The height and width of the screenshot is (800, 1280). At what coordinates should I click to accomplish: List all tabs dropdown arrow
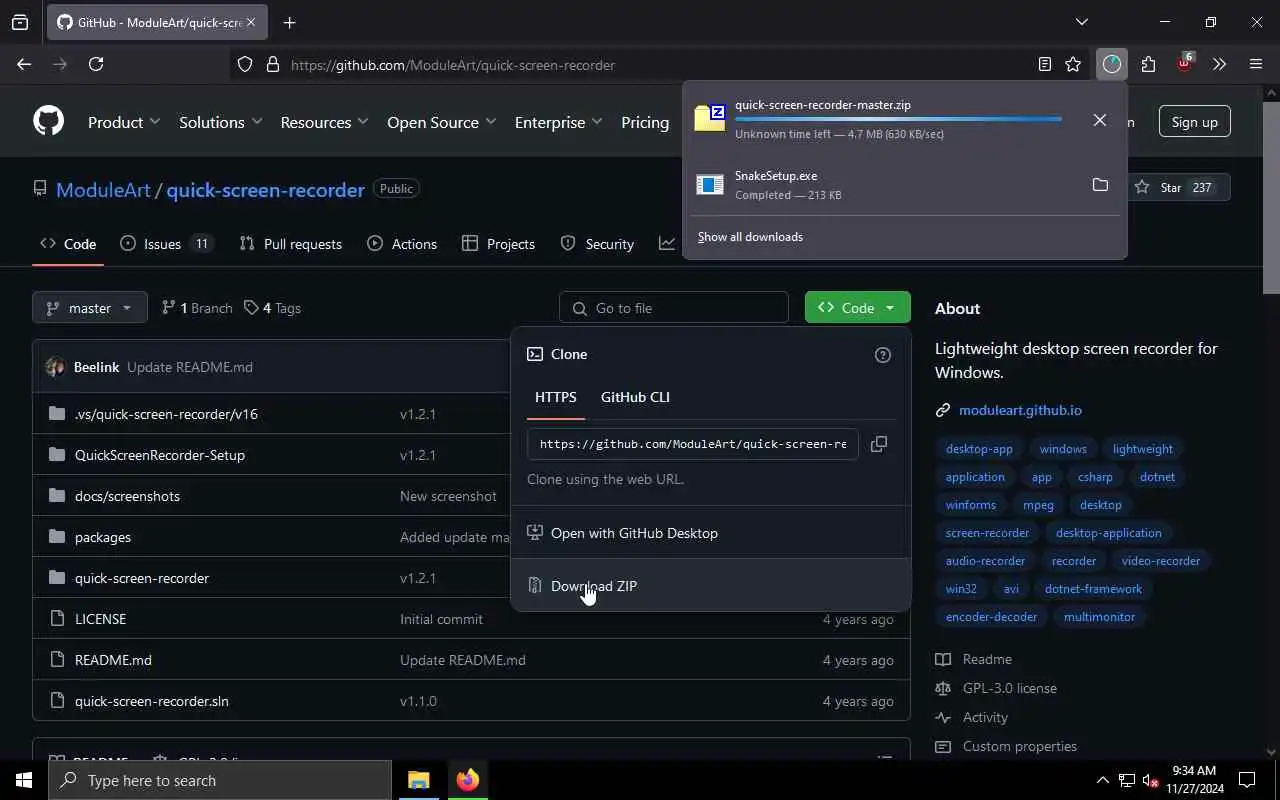[1081, 22]
